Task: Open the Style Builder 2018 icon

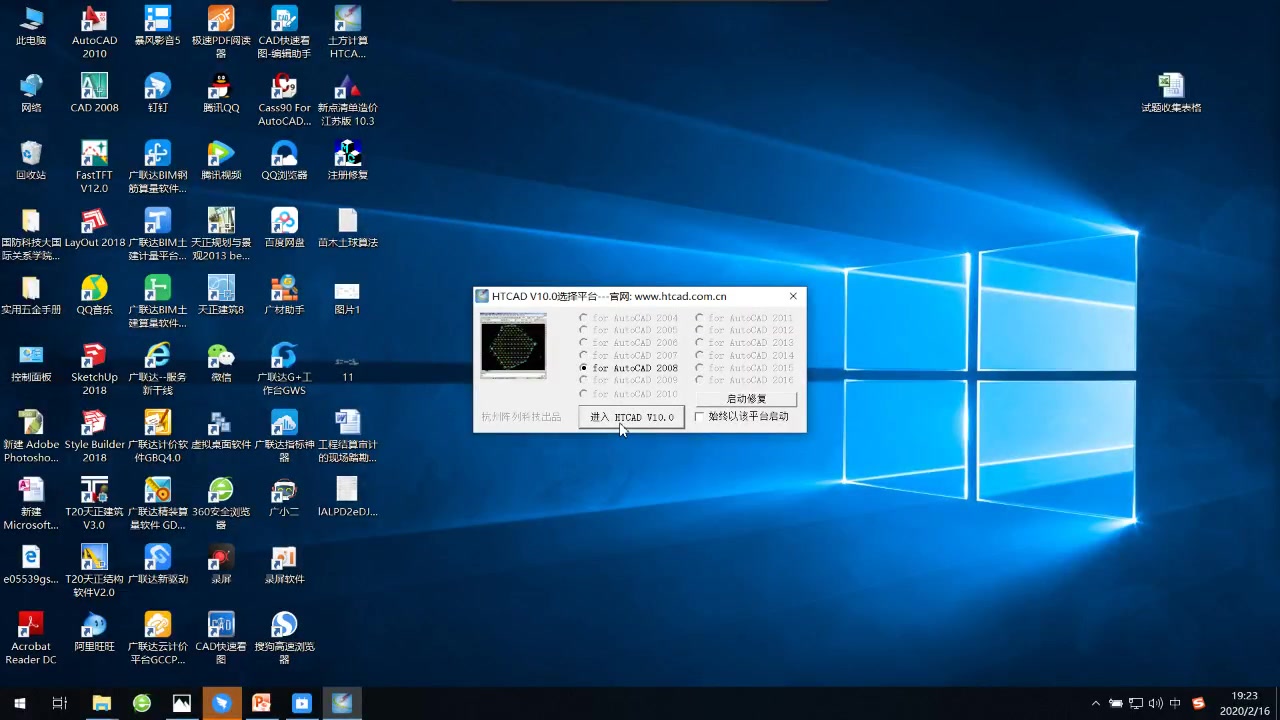Action: click(x=94, y=436)
